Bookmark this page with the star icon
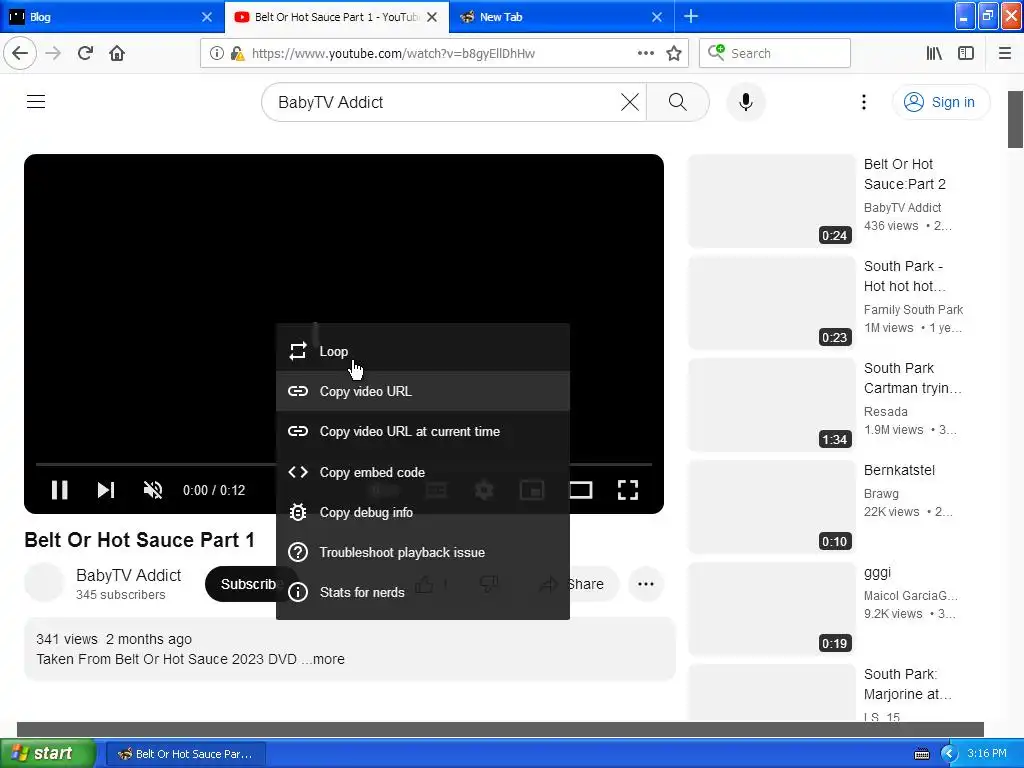This screenshot has height=768, width=1024. click(x=674, y=54)
